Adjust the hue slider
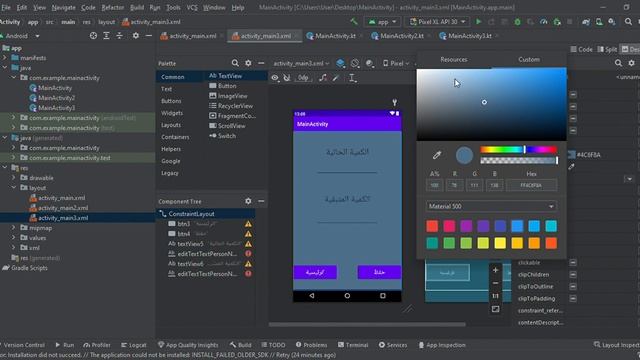This screenshot has height=360, width=640. coord(518,149)
